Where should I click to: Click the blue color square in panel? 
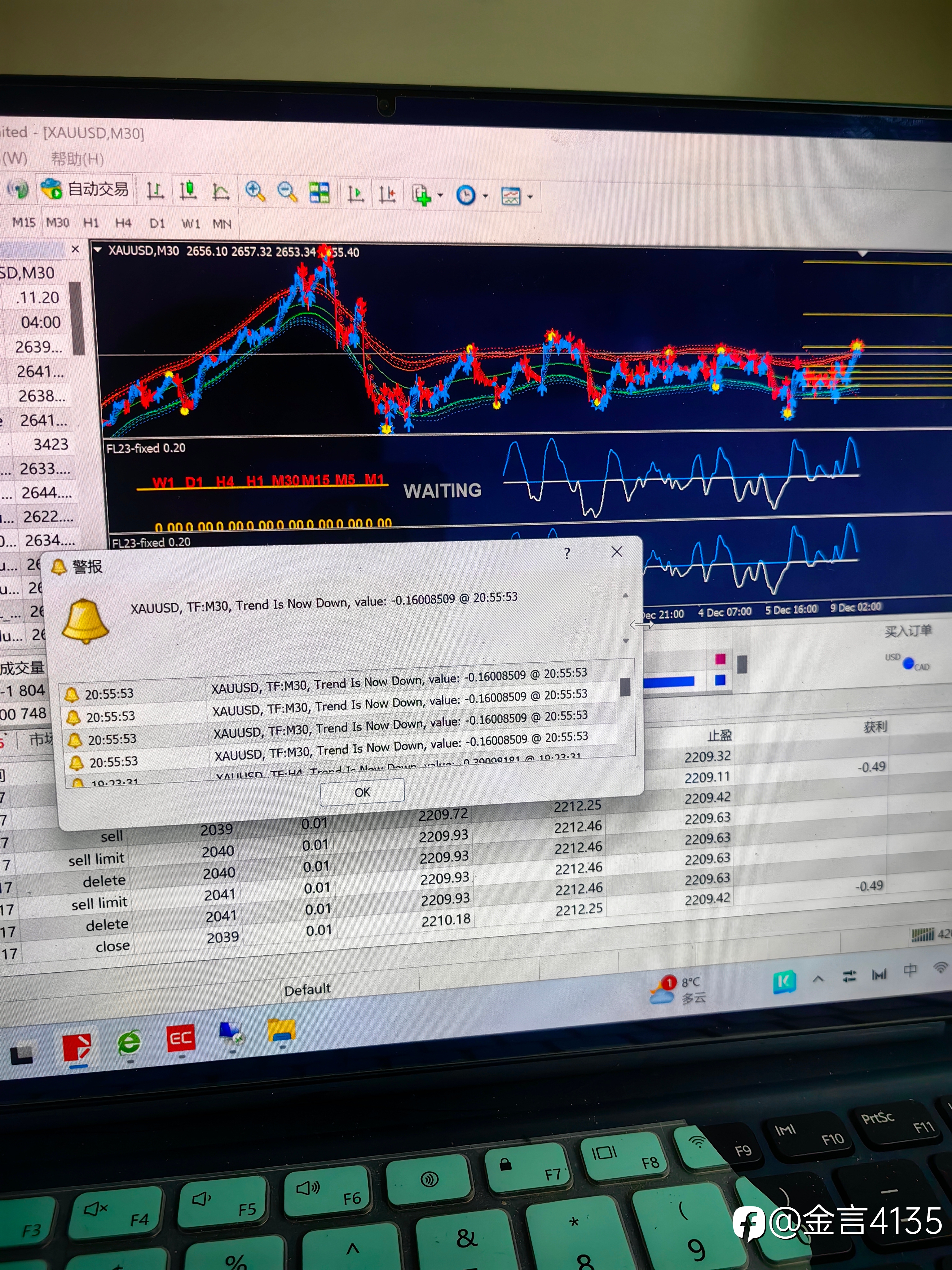tap(720, 680)
